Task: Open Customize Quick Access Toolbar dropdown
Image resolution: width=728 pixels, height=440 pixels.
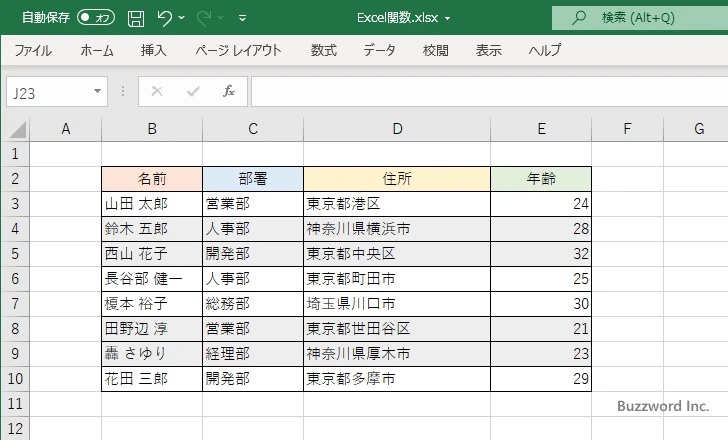Action: point(243,18)
